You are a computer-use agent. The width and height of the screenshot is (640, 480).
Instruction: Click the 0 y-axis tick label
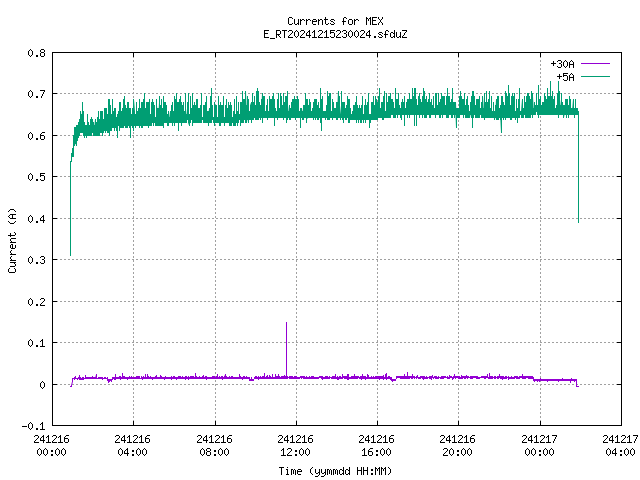tap(42, 384)
